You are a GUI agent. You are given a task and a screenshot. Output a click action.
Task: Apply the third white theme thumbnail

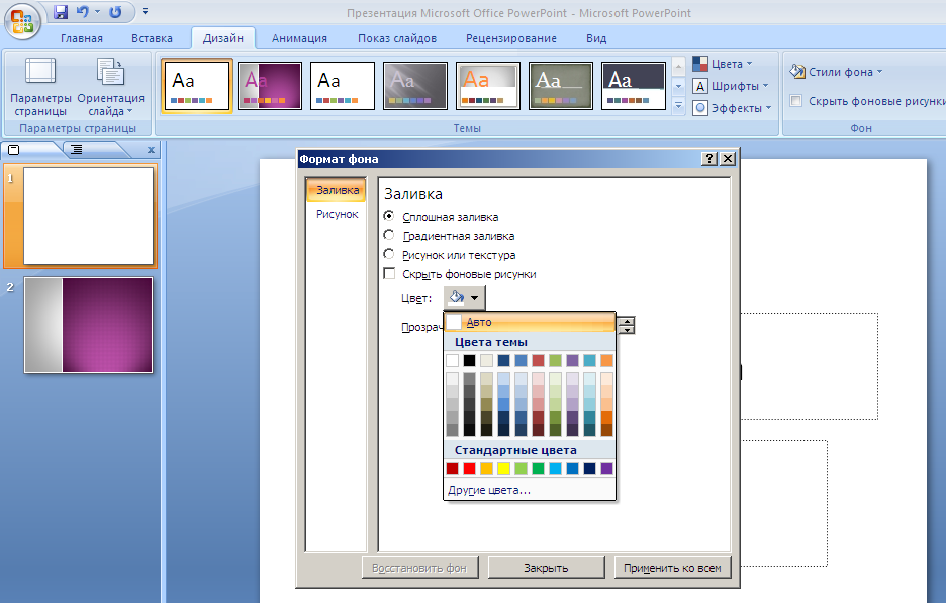tap(342, 86)
